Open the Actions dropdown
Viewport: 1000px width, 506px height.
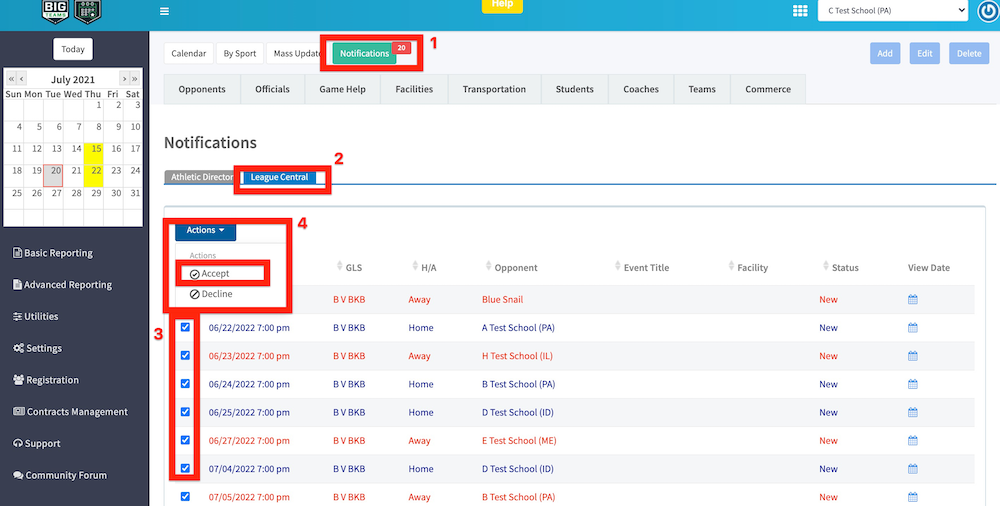pyautogui.click(x=205, y=230)
